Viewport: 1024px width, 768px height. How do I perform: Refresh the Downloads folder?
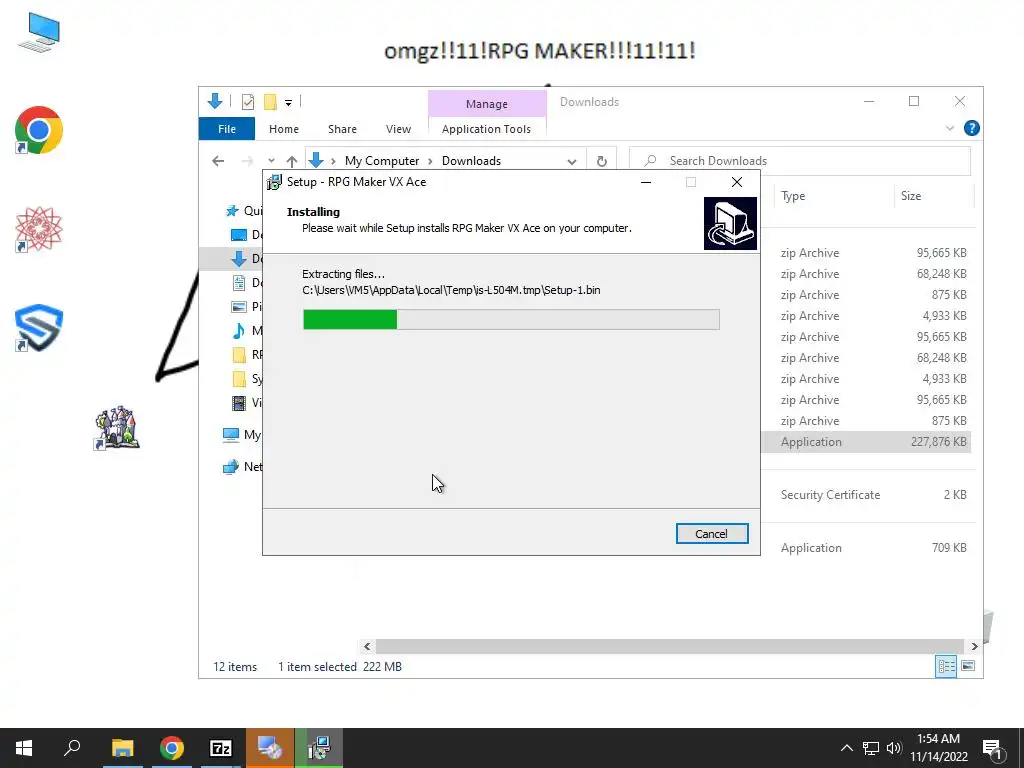(x=601, y=161)
